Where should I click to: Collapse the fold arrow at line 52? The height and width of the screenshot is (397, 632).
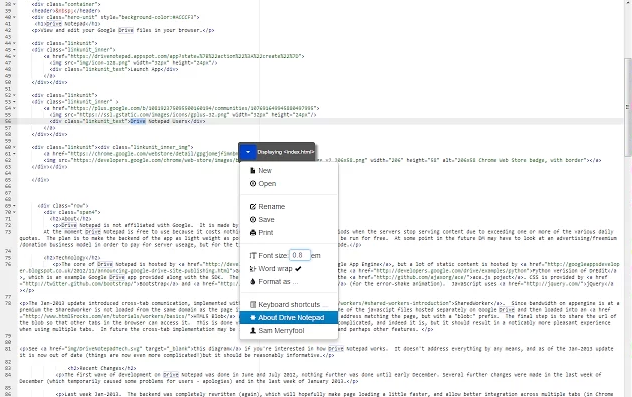coord(15,95)
